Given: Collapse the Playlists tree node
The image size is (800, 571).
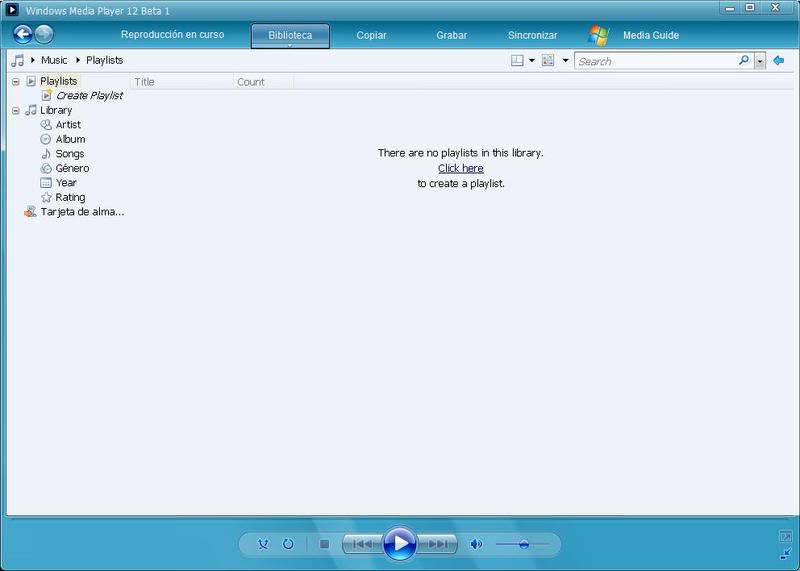Looking at the screenshot, I should coord(16,82).
